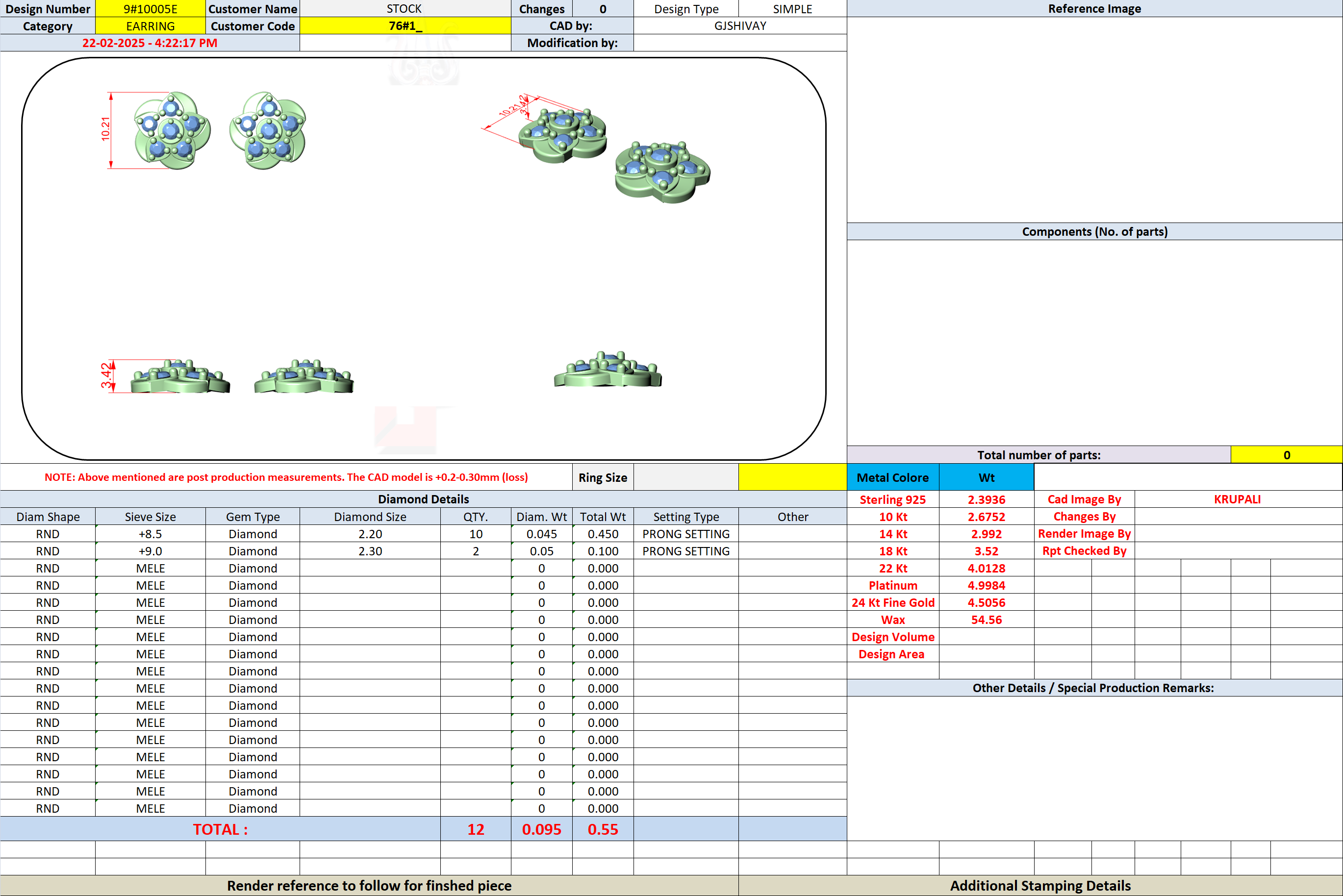Image resolution: width=1343 pixels, height=896 pixels.
Task: Click the +8.5 sieve size cell
Action: (151, 534)
